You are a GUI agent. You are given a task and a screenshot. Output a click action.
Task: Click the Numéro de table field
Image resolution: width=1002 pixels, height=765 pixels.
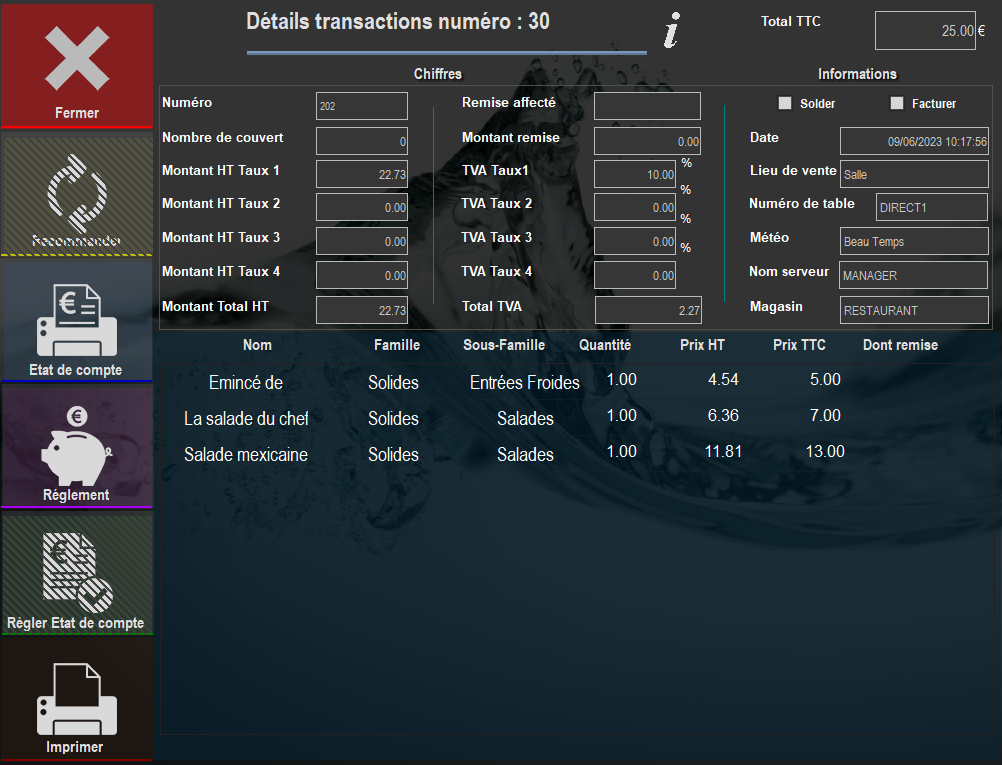tap(932, 207)
